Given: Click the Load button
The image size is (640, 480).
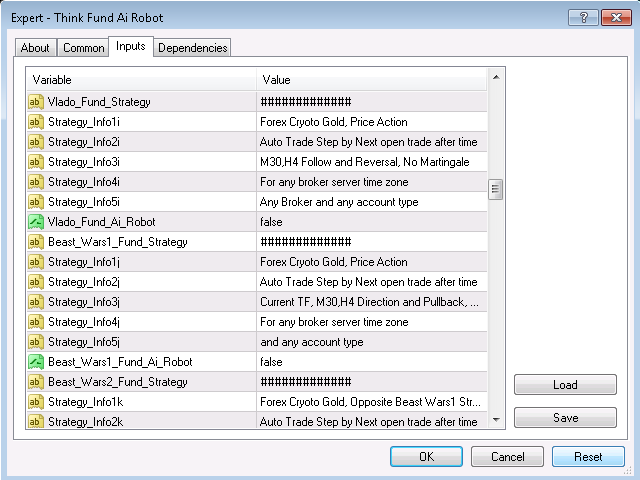Looking at the screenshot, I should coord(565,384).
